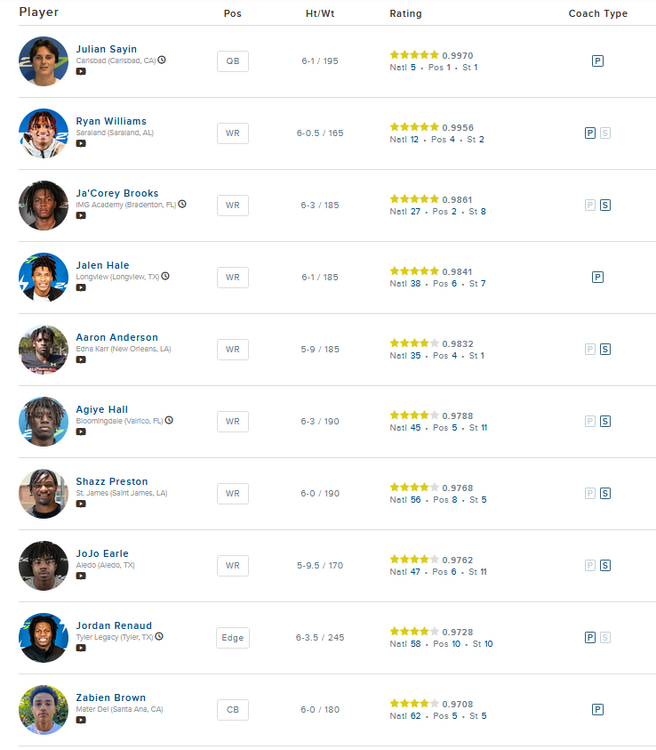Click the video icon under Julian Sayin
The width and height of the screenshot is (656, 750).
tap(81, 71)
